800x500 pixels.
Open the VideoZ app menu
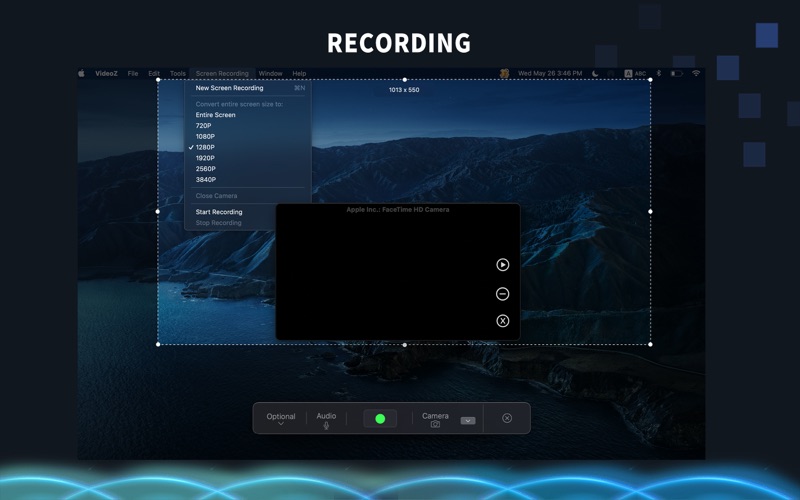click(106, 73)
